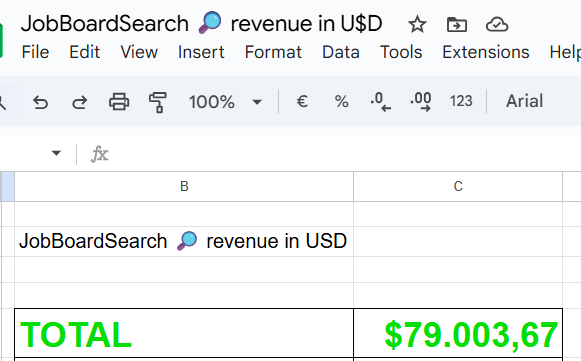
Task: Open the Format menu
Action: click(273, 52)
